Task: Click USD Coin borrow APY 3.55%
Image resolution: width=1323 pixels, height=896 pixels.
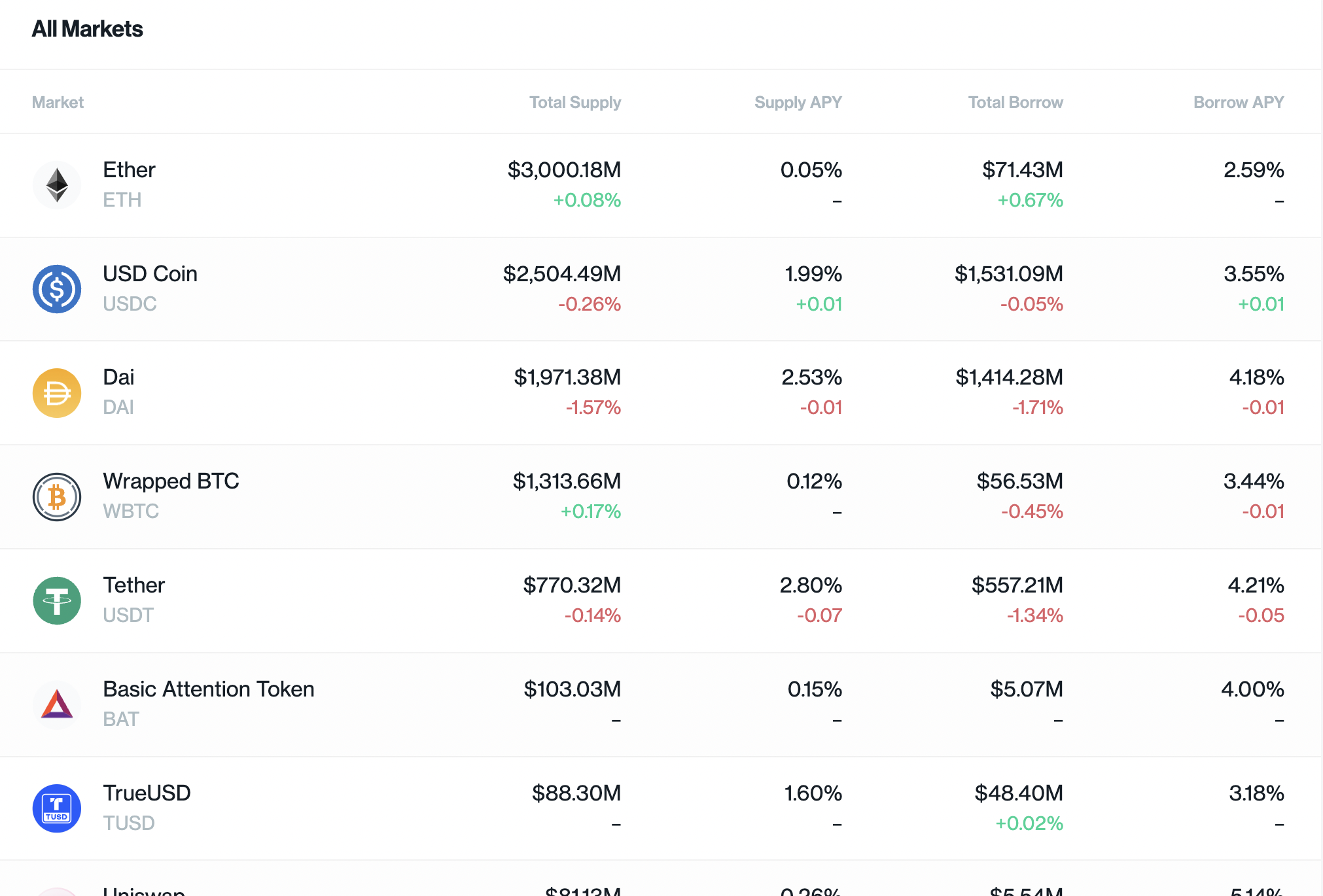Action: 1254,274
